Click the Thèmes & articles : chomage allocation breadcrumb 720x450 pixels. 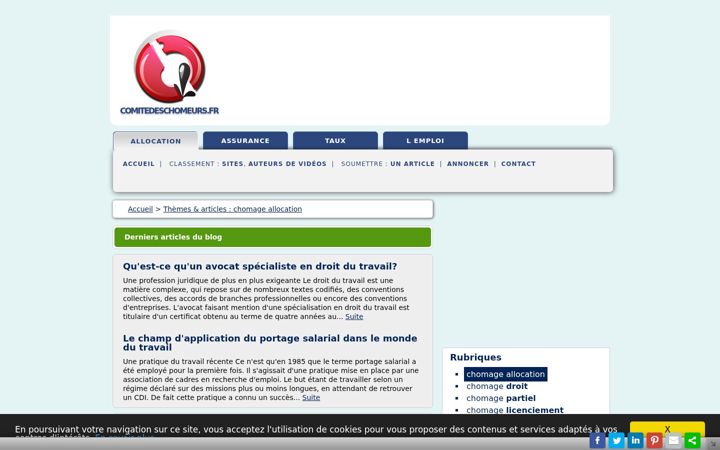click(x=232, y=209)
